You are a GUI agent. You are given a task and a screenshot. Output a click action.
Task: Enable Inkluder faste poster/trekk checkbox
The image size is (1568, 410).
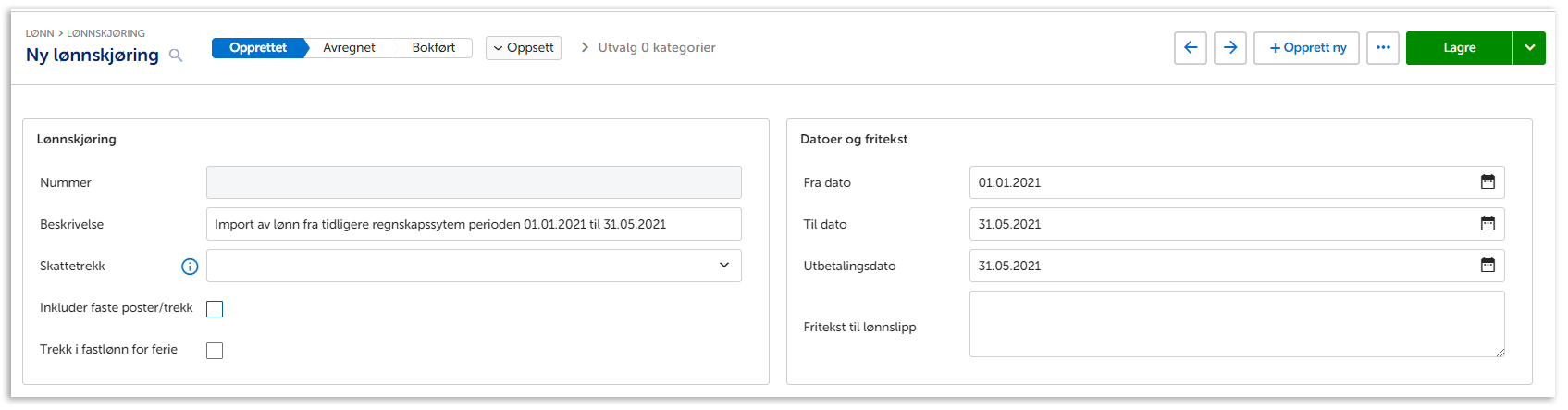(215, 309)
